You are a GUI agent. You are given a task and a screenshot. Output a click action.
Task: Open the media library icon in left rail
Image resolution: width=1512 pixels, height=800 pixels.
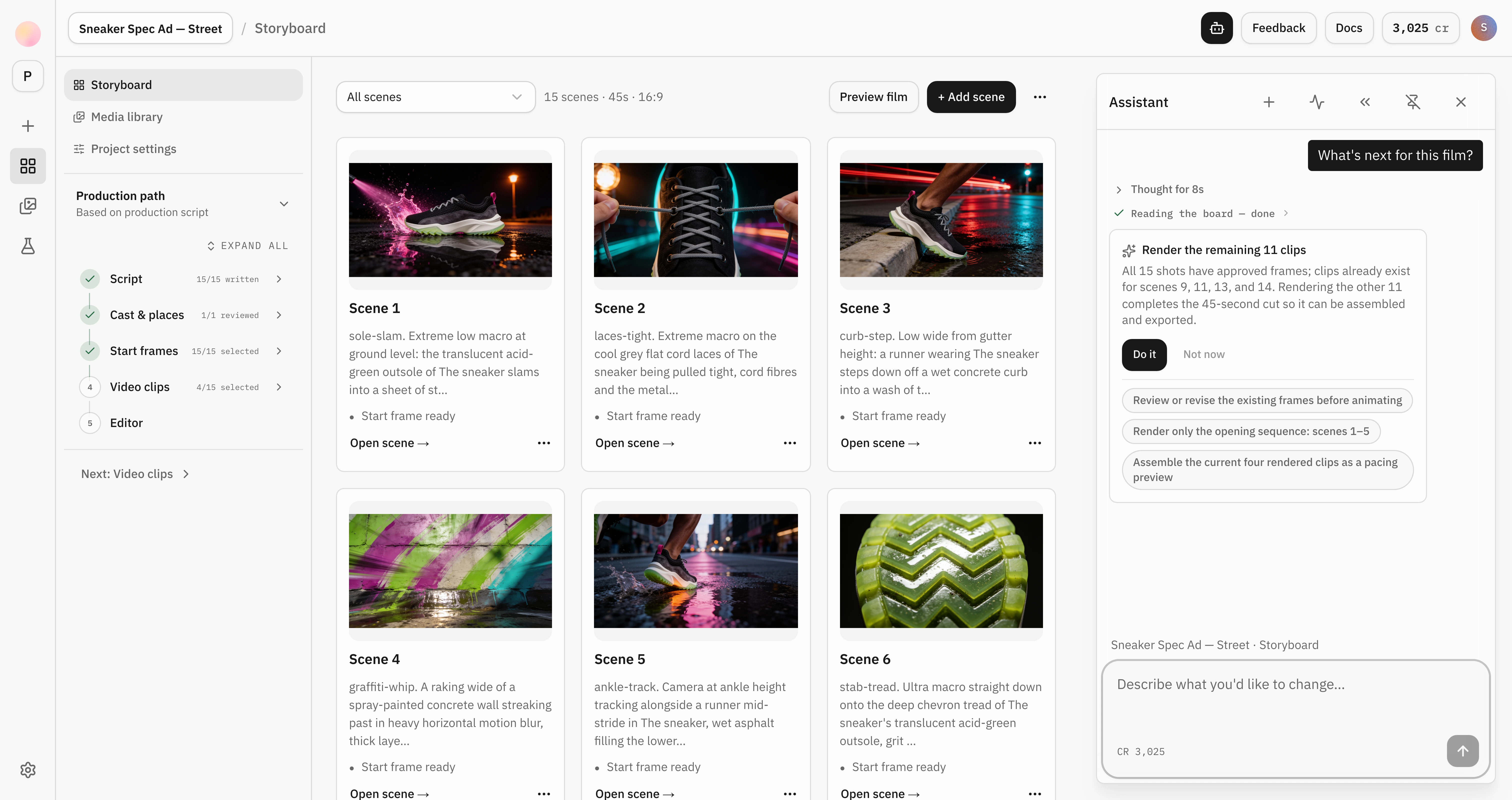click(x=27, y=206)
